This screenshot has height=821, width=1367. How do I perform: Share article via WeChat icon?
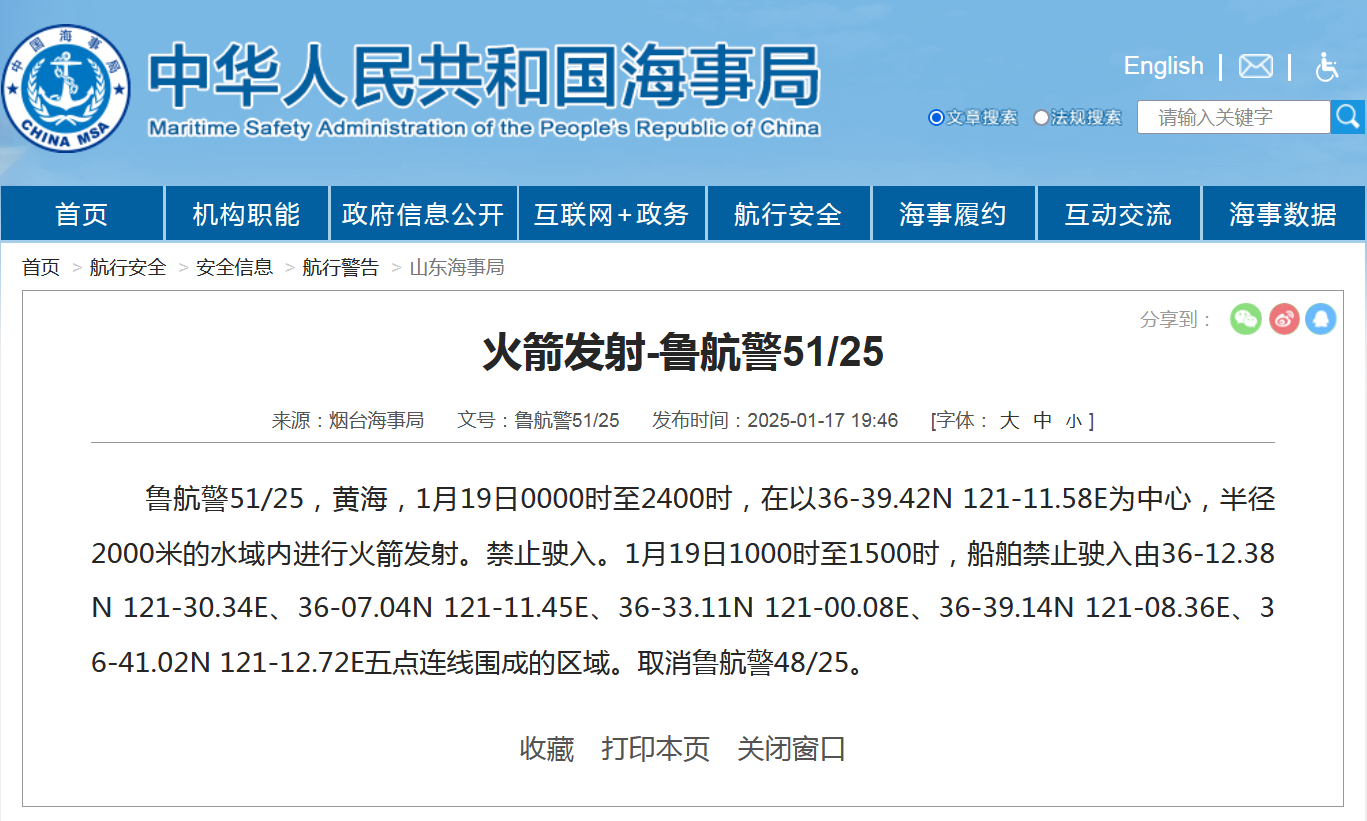click(1245, 319)
